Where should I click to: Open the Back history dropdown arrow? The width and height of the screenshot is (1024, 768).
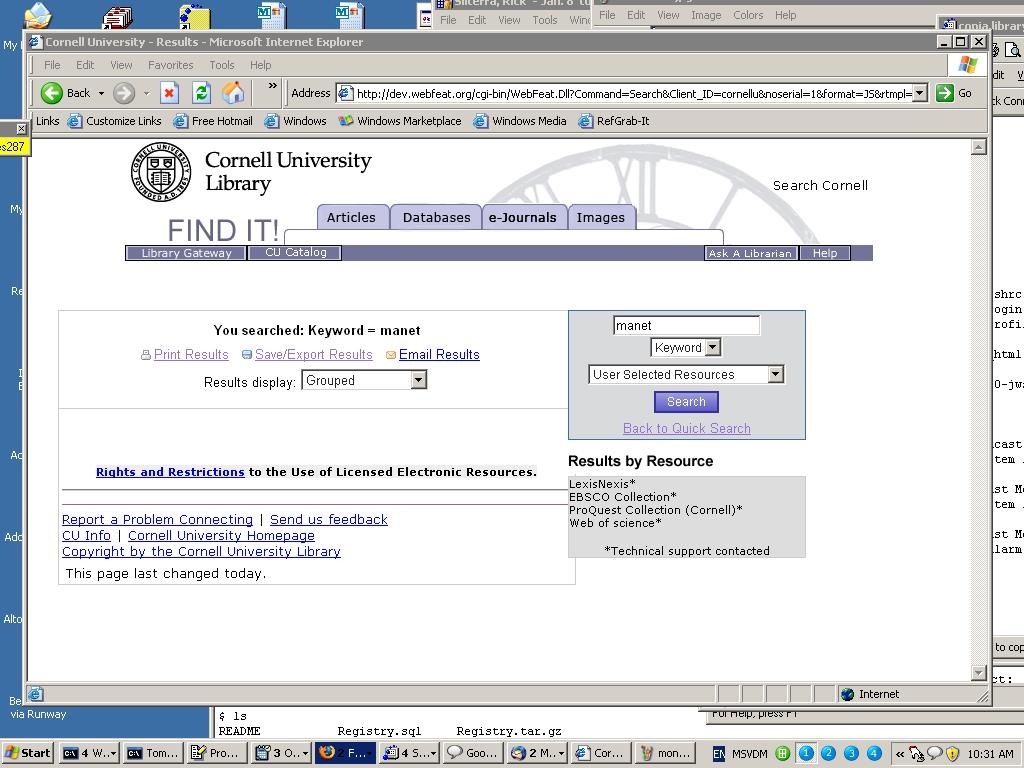[101, 93]
